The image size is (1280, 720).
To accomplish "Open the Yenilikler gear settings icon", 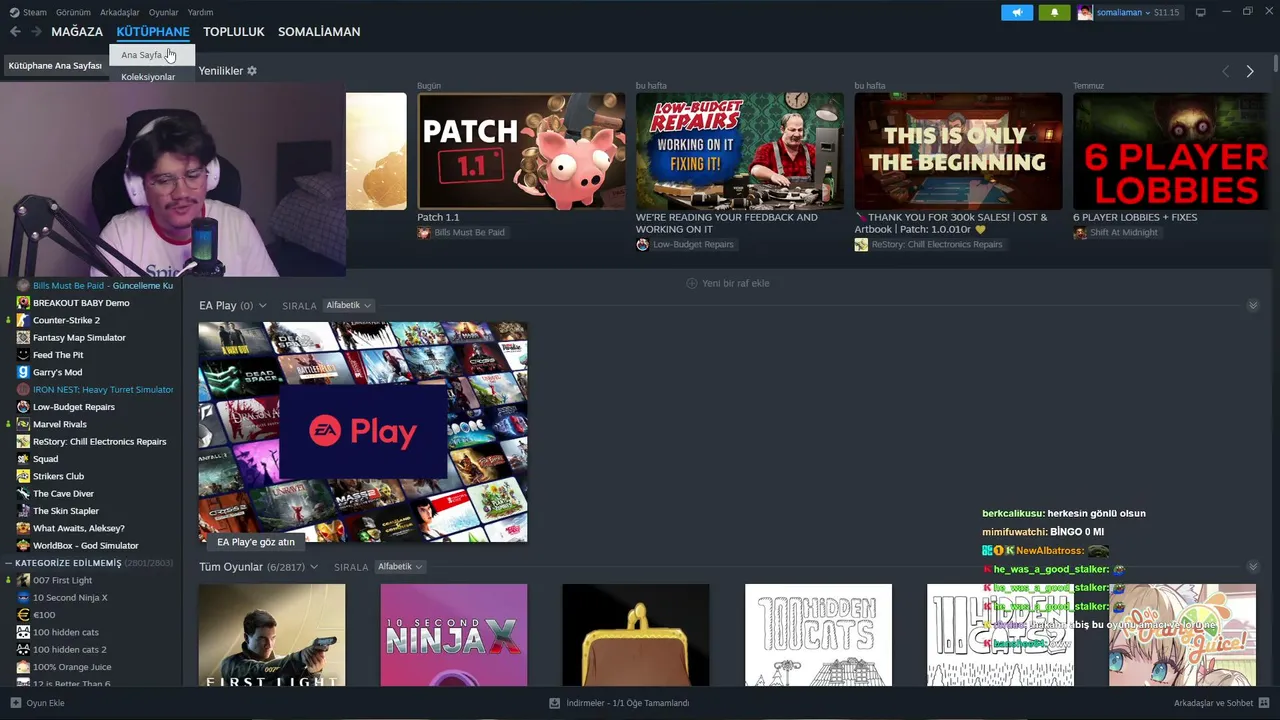I will [252, 71].
